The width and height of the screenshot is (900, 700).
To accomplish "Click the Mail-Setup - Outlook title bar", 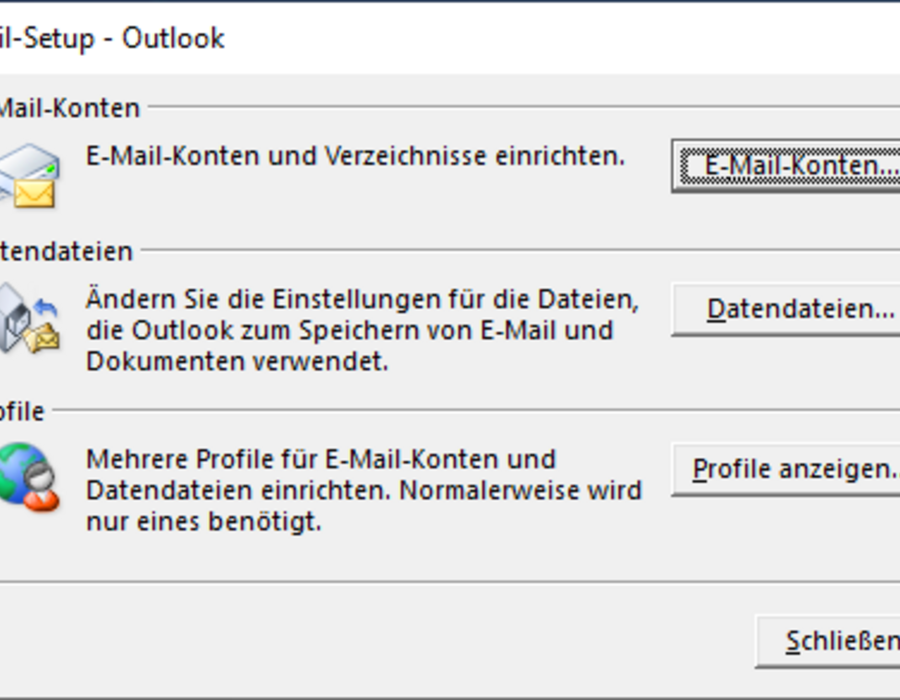I will (x=450, y=38).
